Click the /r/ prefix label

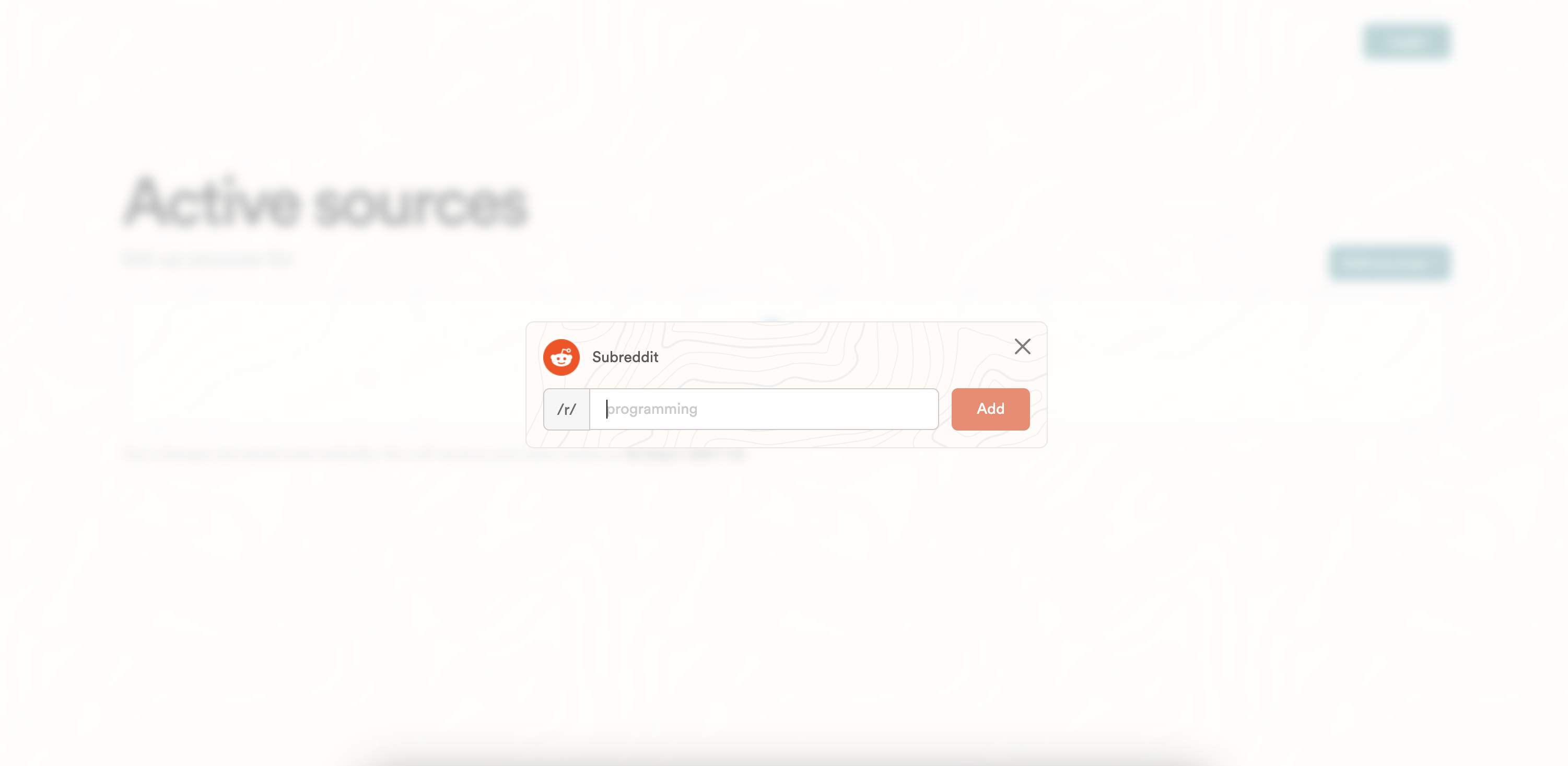[566, 408]
